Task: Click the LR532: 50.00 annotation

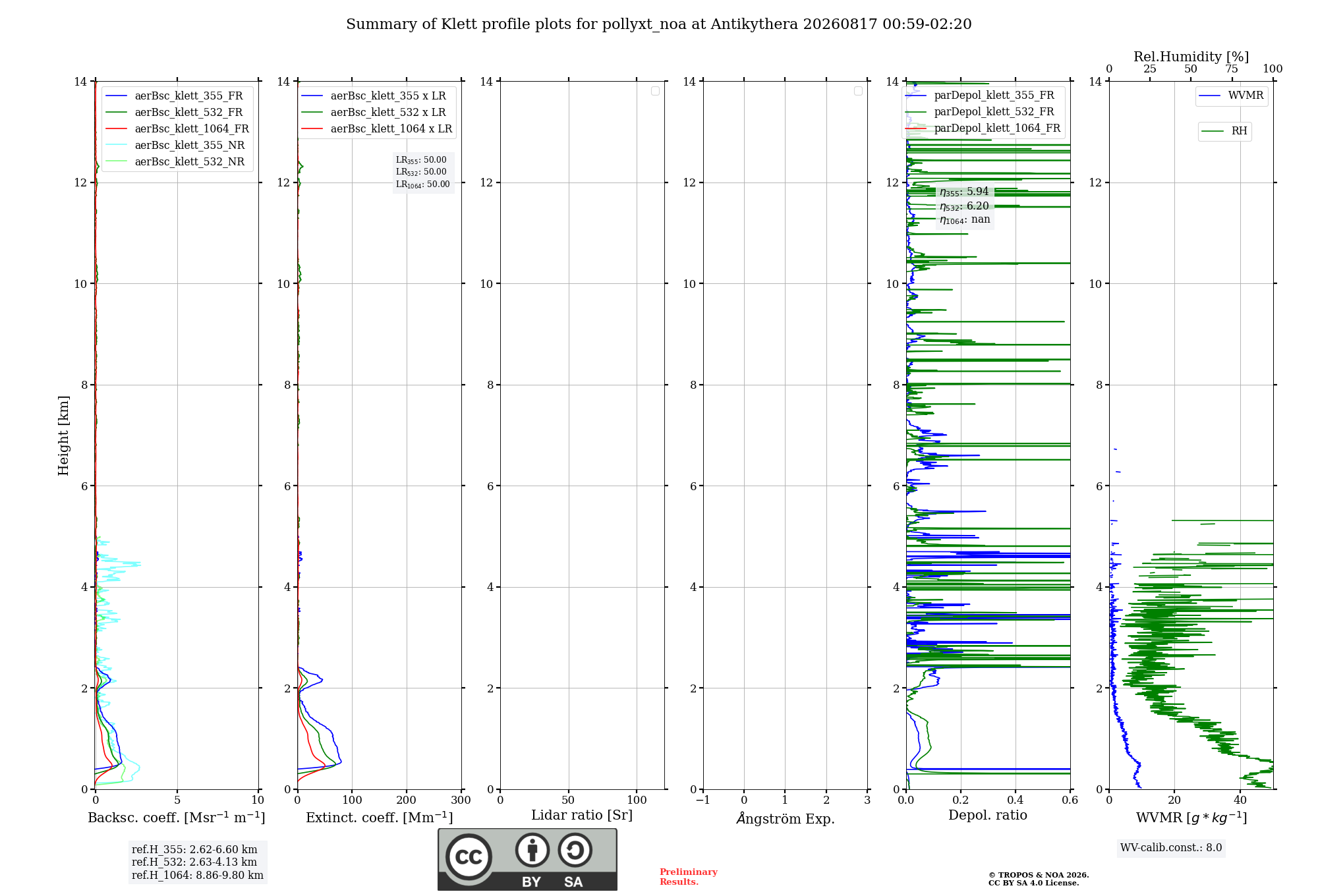Action: pyautogui.click(x=421, y=172)
